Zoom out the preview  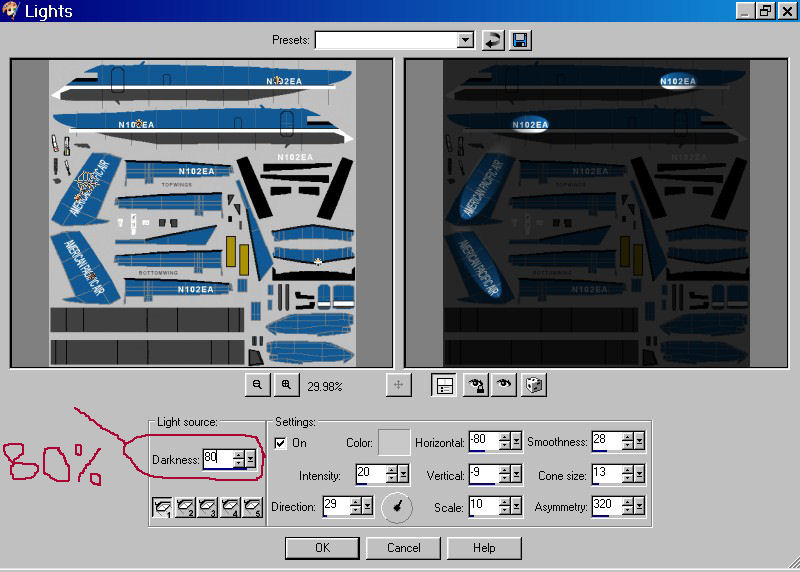pos(258,385)
